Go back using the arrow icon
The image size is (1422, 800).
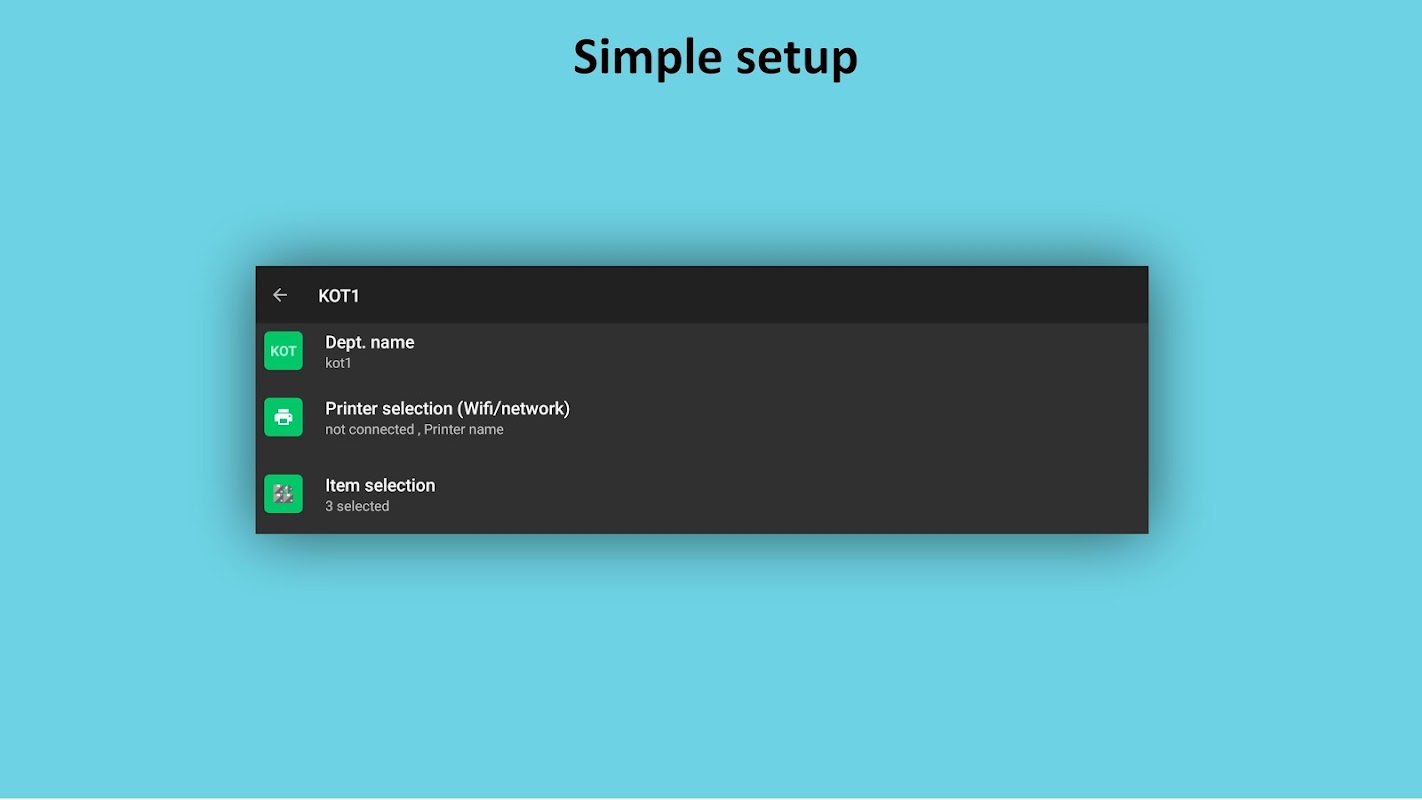coord(280,295)
